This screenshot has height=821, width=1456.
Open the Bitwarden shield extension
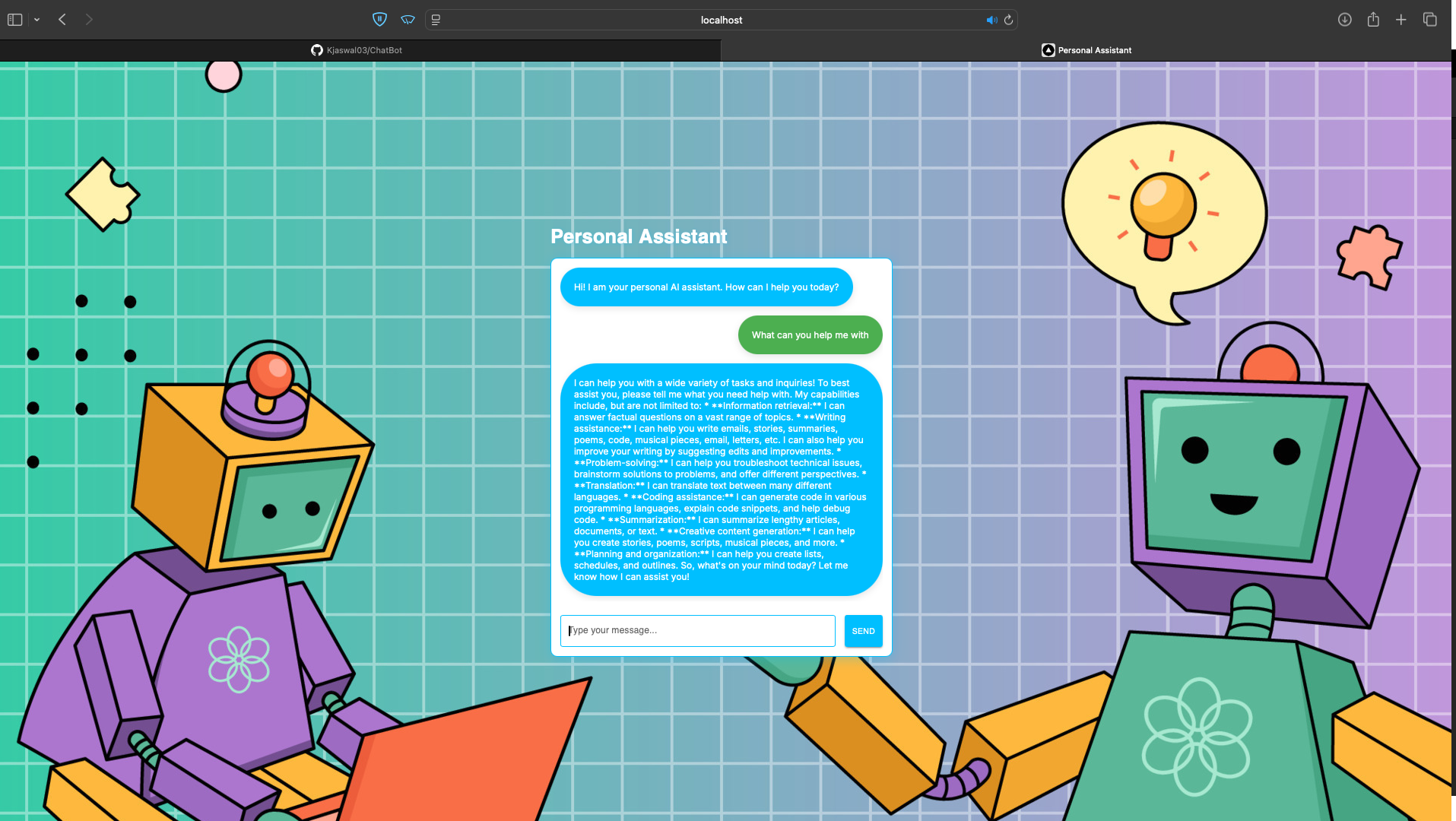point(380,20)
